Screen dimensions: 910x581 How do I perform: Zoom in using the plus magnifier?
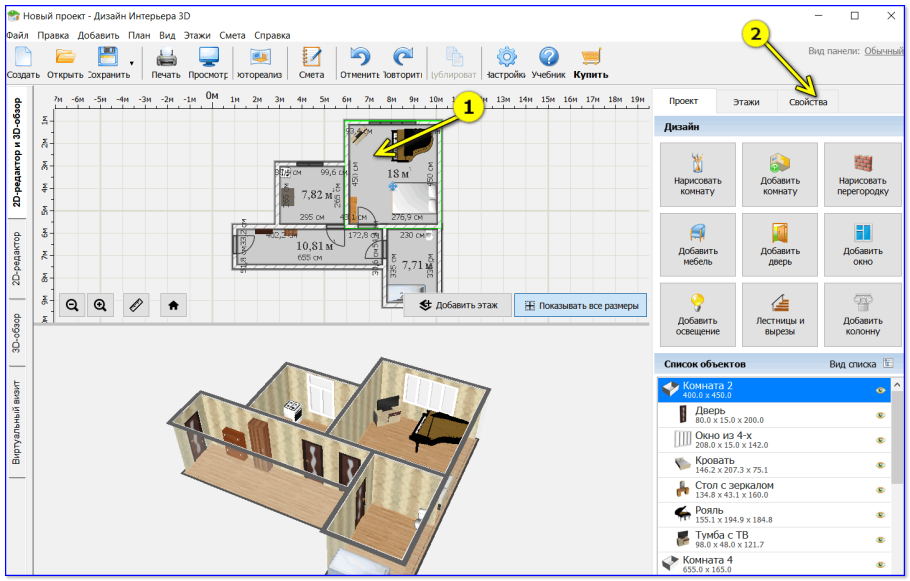(99, 305)
